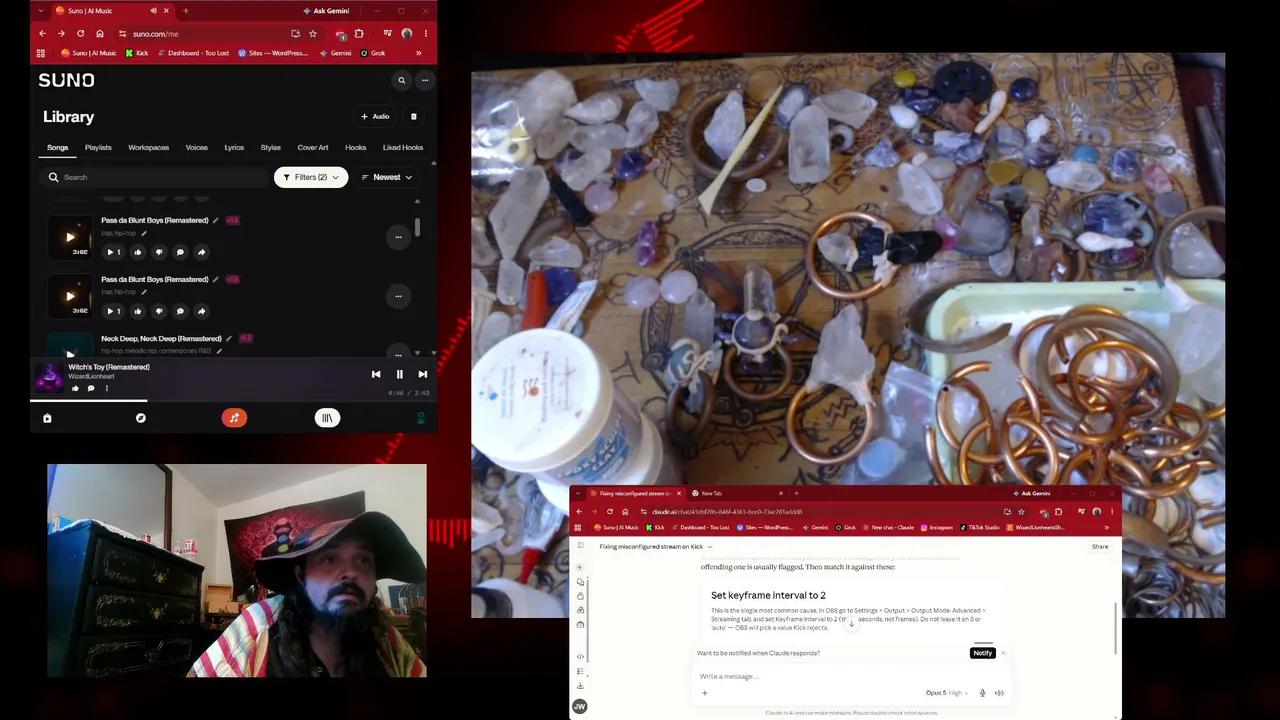Seek within the Suno player progress bar
Image resolution: width=1280 pixels, height=720 pixels.
tap(233, 401)
